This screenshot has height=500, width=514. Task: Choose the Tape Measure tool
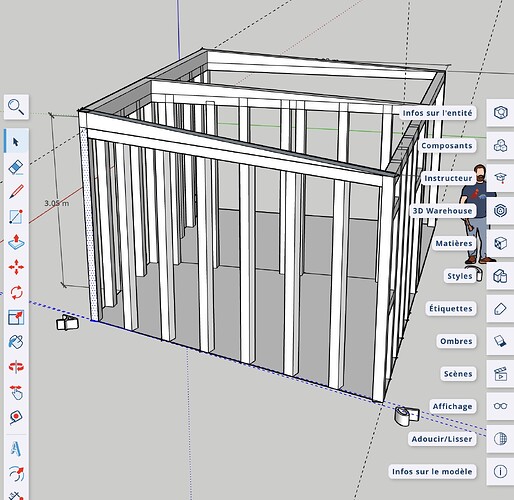[x=16, y=417]
